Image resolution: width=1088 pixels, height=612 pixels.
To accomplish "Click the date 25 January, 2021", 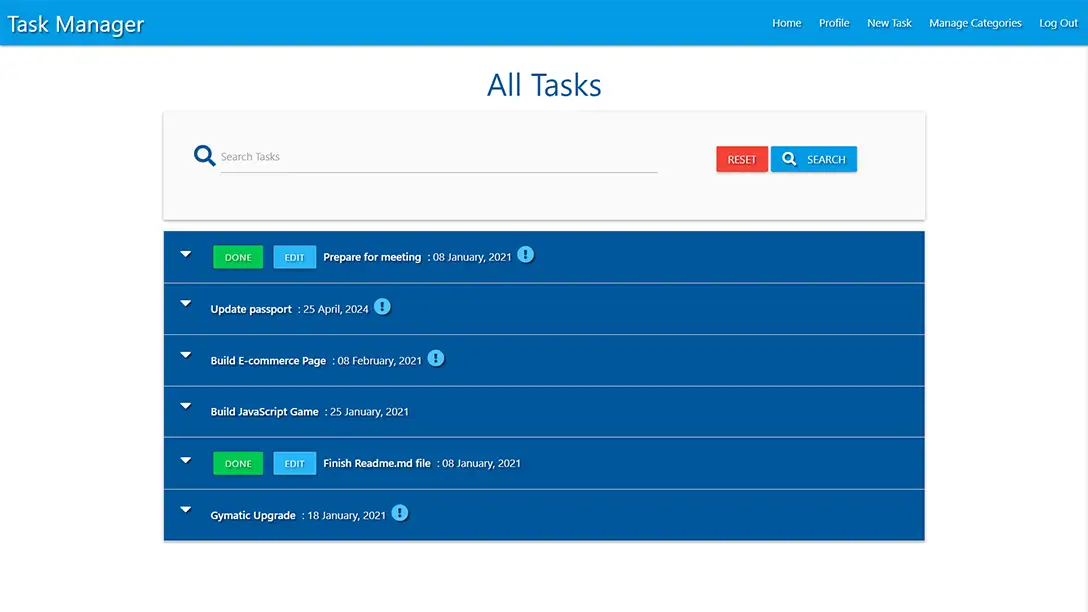I will 369,411.
